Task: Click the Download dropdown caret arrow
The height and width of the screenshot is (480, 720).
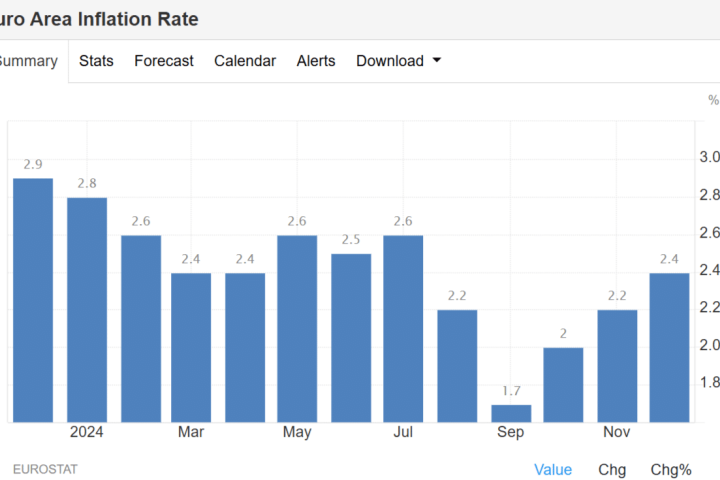Action: tap(436, 61)
